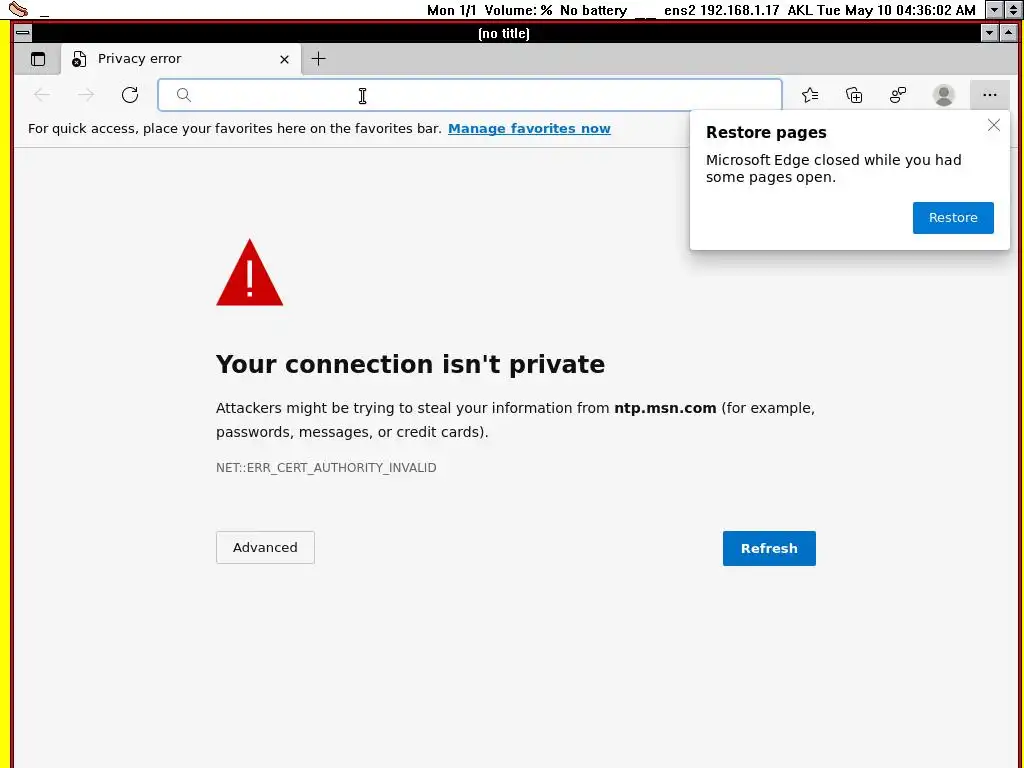Click the search magnifier in address bar
The height and width of the screenshot is (768, 1024).
tap(184, 95)
